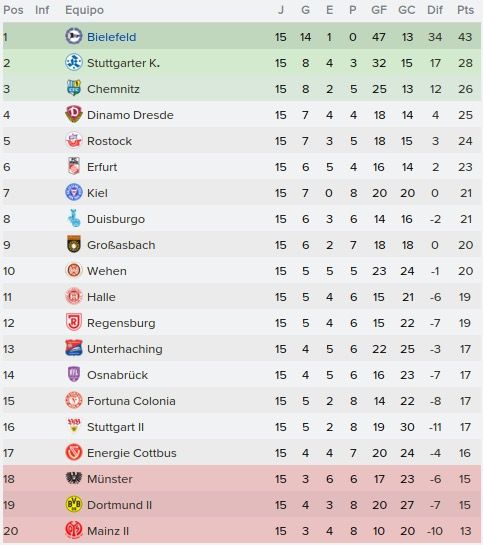The height and width of the screenshot is (545, 483).
Task: Click the Bielefeld club crest icon
Action: tap(74, 36)
